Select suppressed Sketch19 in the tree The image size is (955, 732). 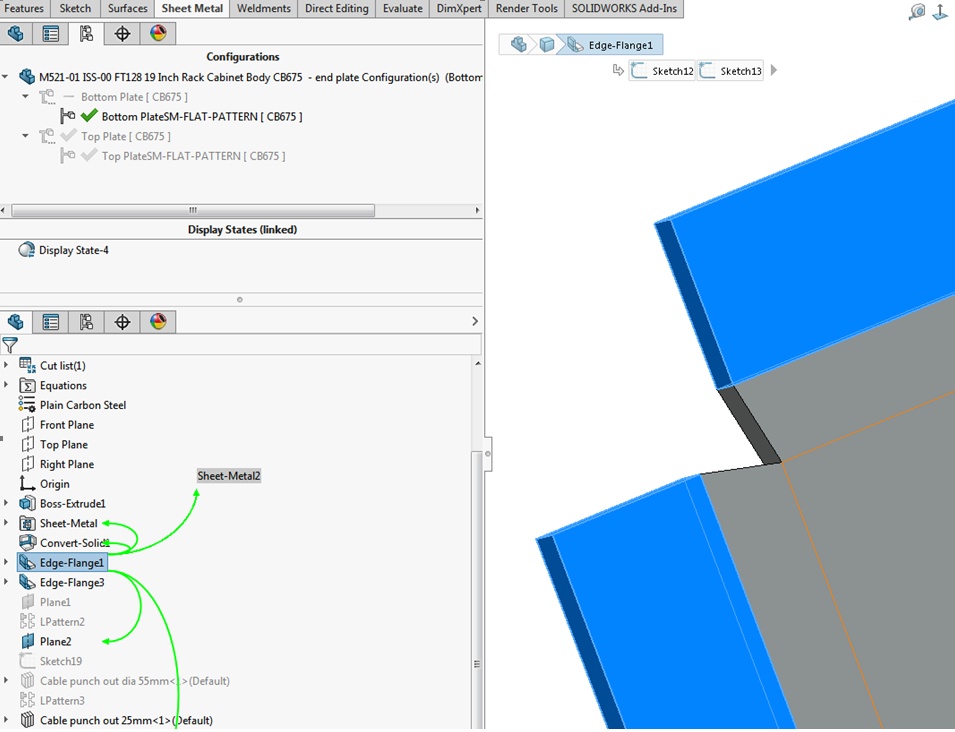pos(61,661)
